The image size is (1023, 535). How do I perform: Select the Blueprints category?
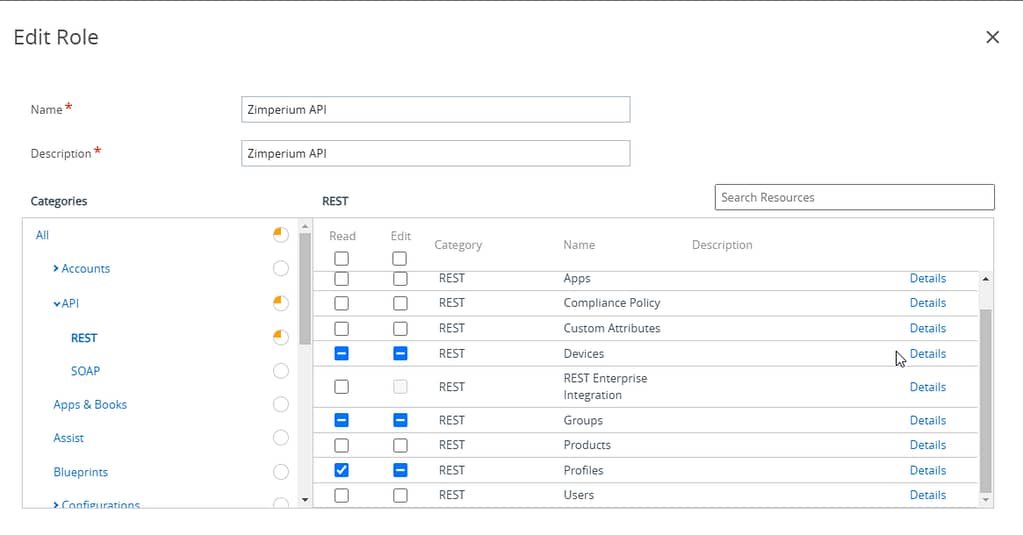[x=81, y=472]
